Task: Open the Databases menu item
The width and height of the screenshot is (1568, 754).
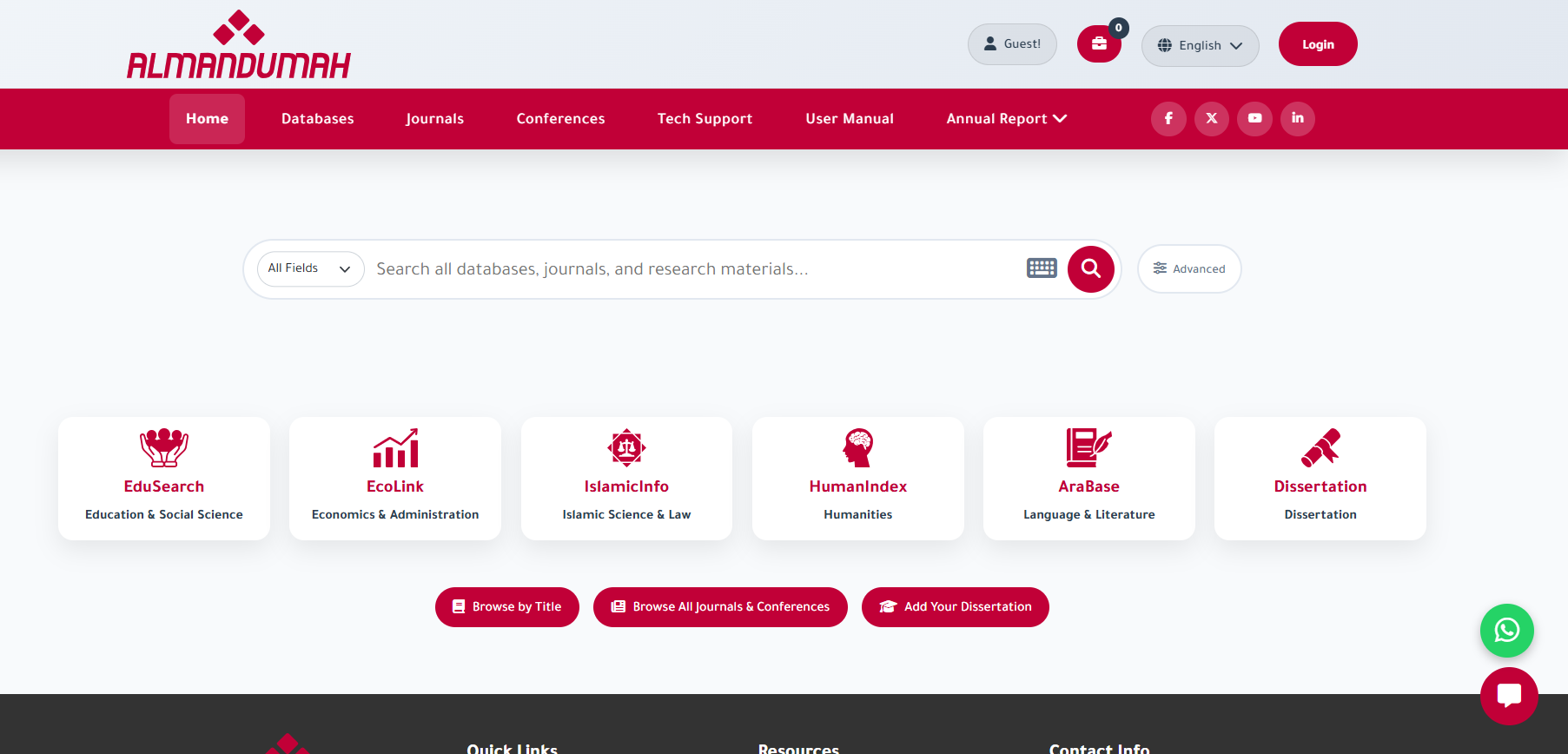Action: pos(317,119)
